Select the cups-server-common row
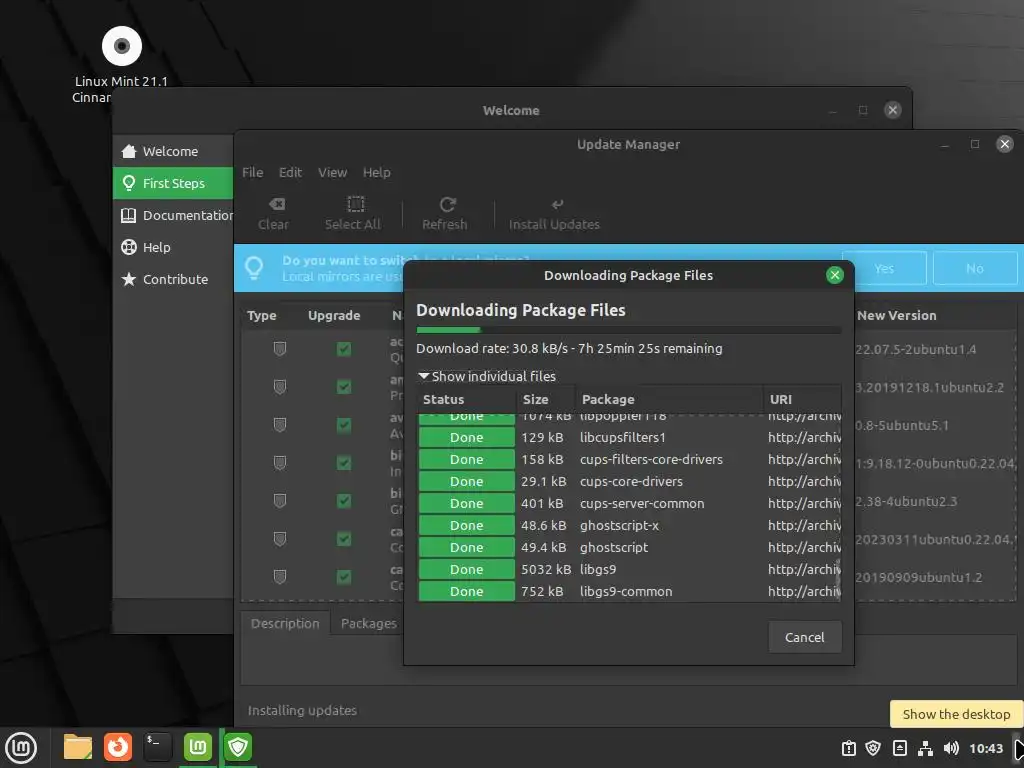 630,504
